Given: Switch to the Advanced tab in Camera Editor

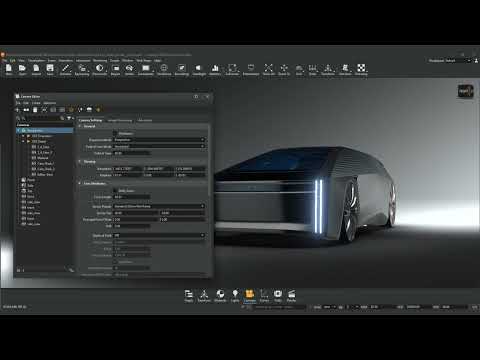Looking at the screenshot, I should [145, 120].
